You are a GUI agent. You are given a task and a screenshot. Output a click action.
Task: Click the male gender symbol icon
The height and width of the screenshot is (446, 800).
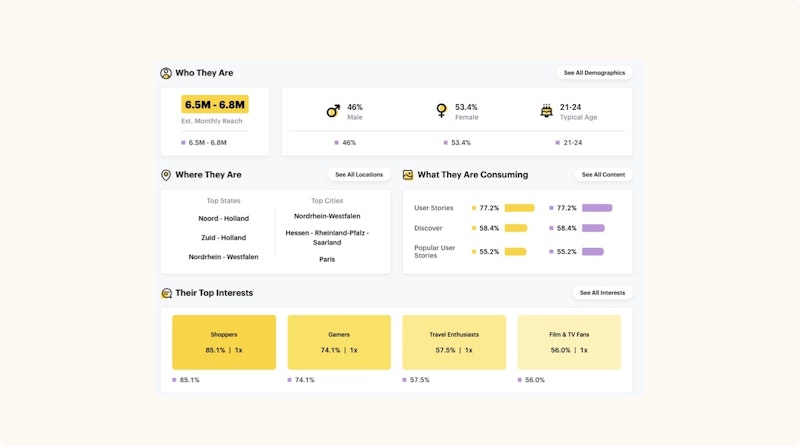333,111
